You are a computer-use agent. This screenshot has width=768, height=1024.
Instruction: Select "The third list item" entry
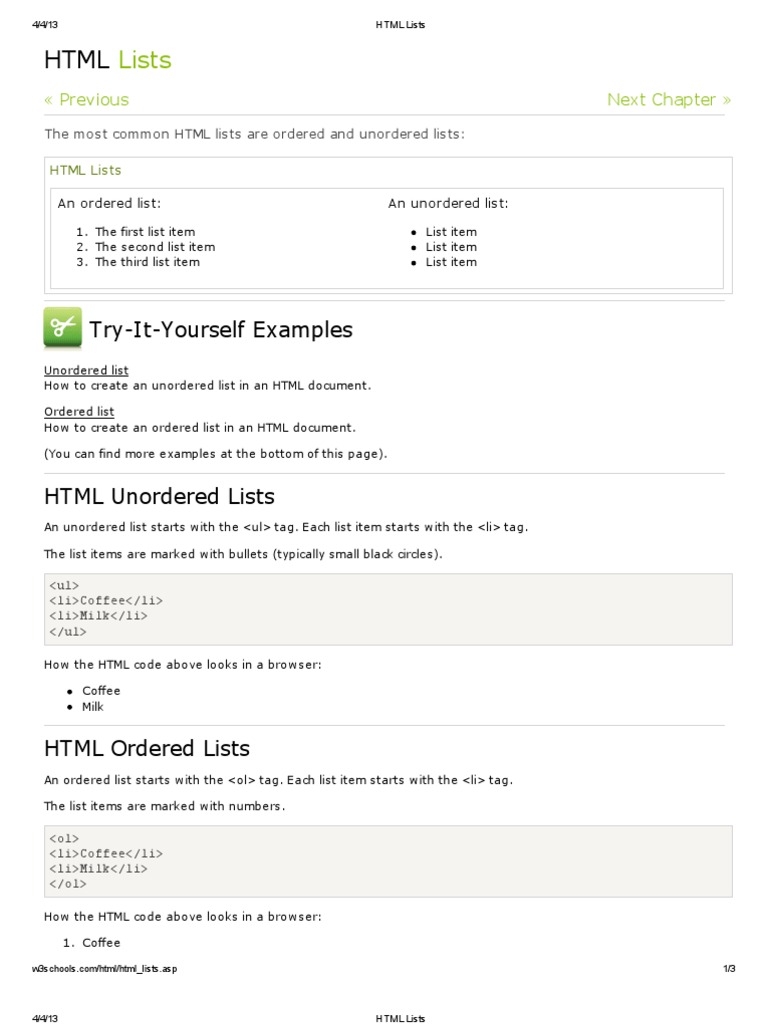147,262
